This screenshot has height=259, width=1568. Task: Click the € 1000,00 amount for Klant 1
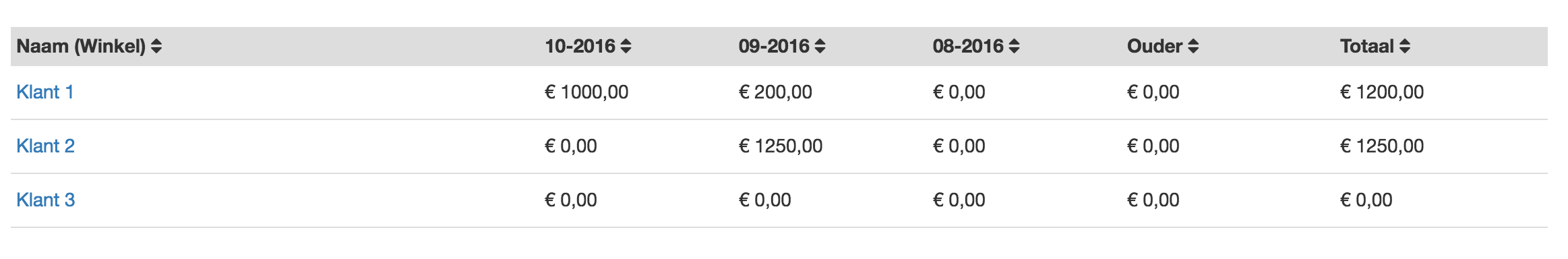point(586,92)
